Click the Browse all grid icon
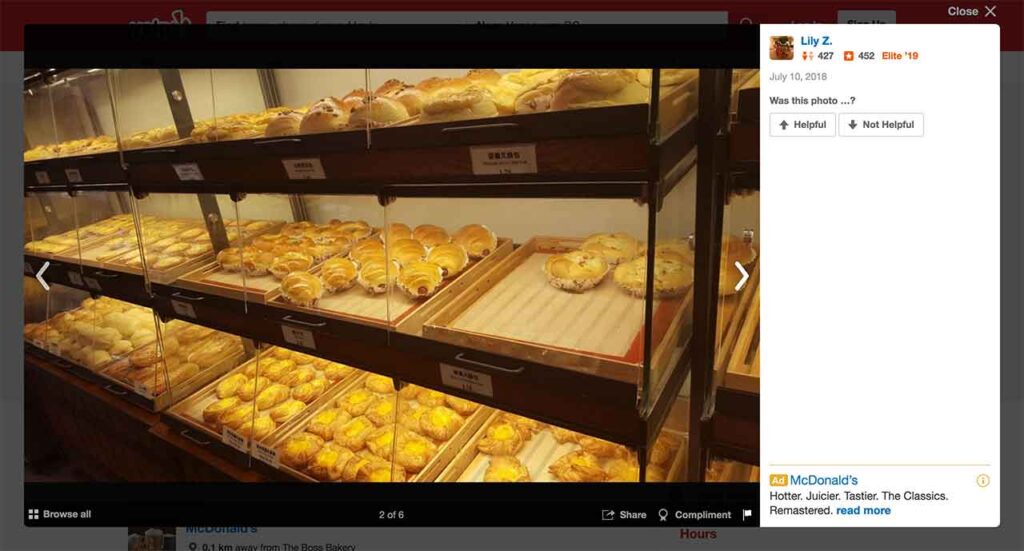The height and width of the screenshot is (551, 1024). (33, 514)
